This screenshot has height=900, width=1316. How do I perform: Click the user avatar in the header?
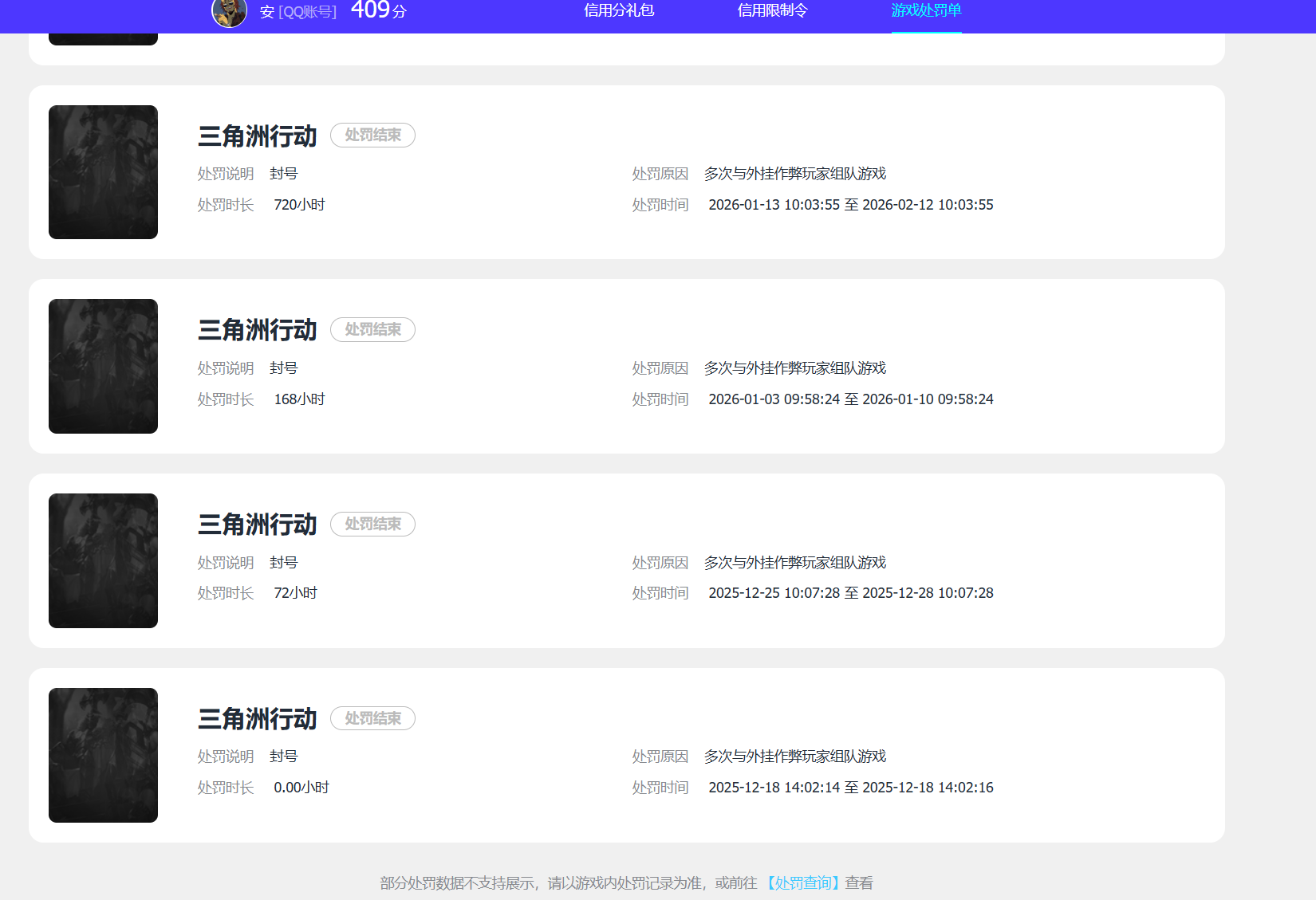(229, 12)
